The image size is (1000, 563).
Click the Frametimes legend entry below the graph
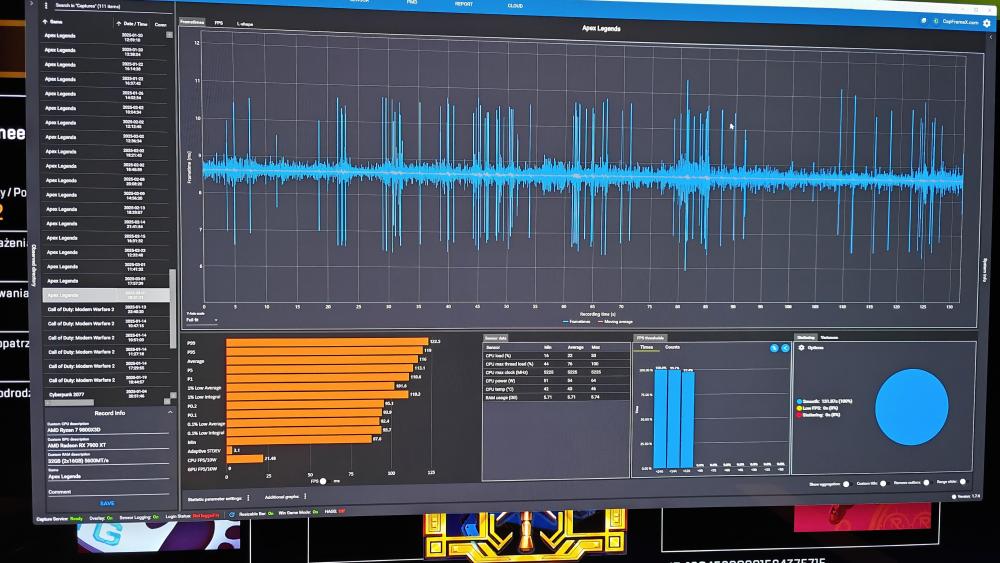[x=577, y=322]
